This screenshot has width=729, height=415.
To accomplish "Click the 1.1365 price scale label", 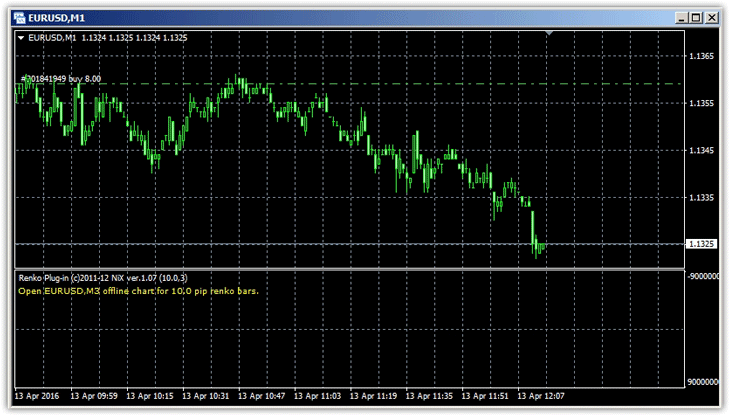I will 701,57.
